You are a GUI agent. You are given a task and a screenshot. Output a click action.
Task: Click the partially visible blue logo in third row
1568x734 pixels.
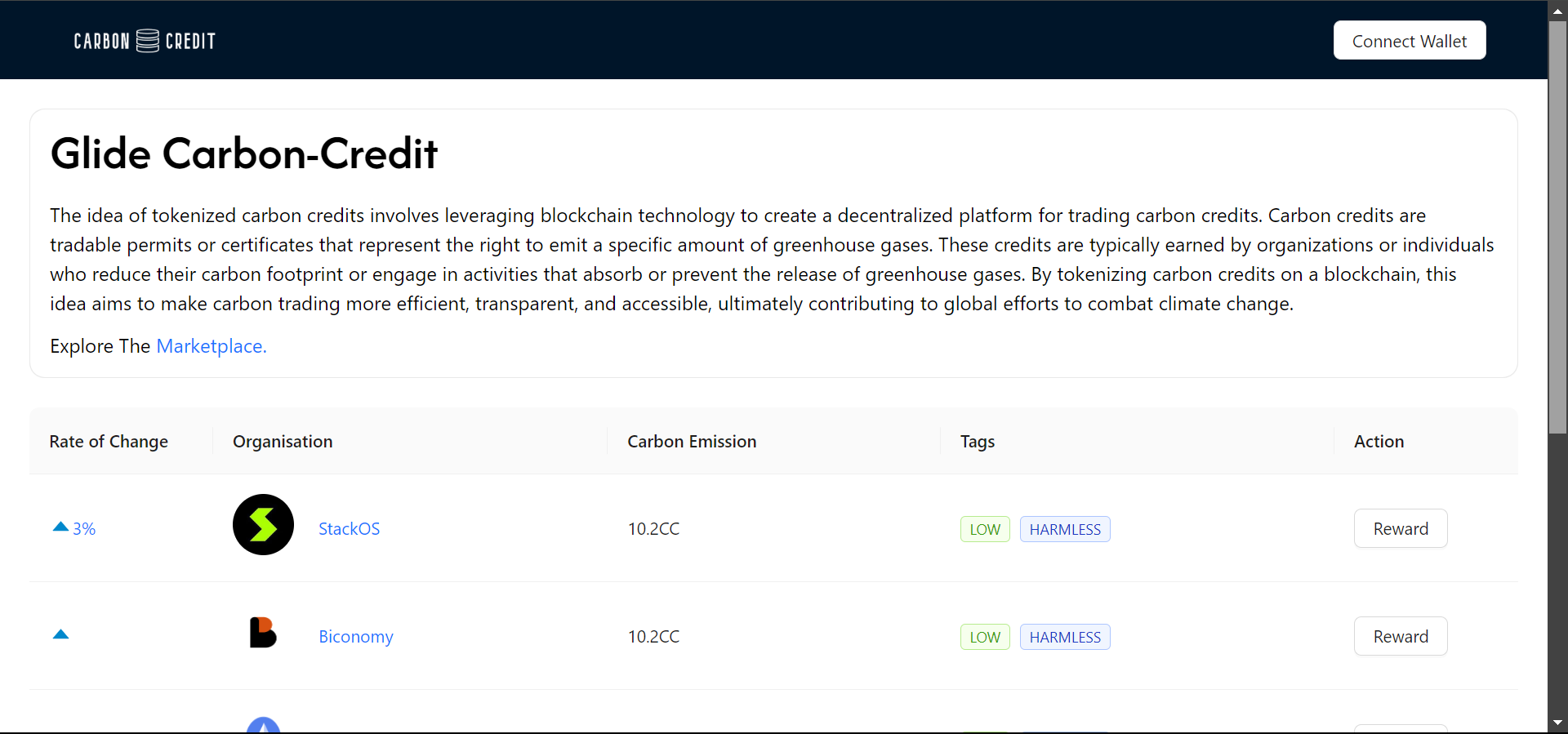(263, 725)
